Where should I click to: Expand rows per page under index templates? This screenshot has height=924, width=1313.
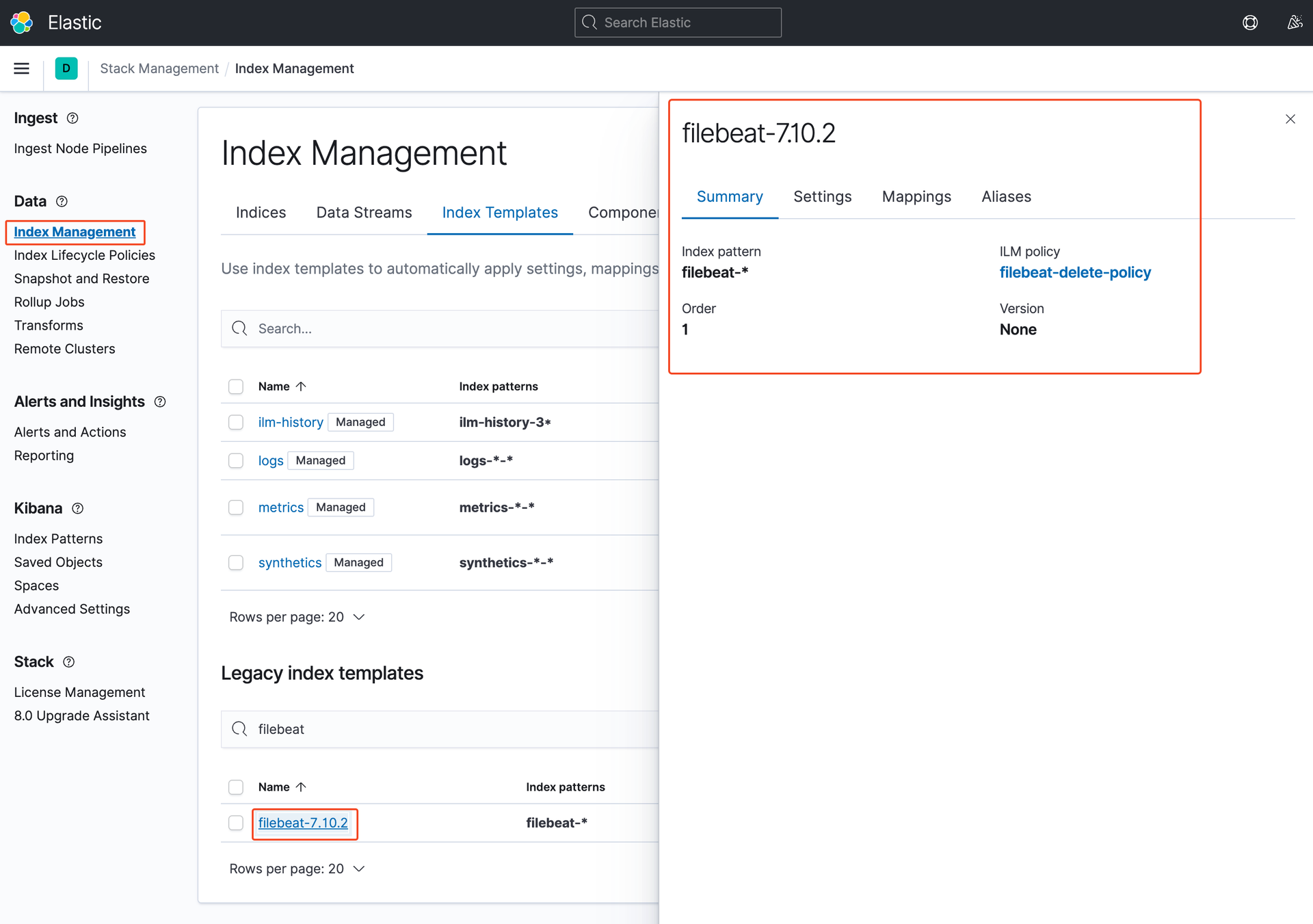click(297, 617)
